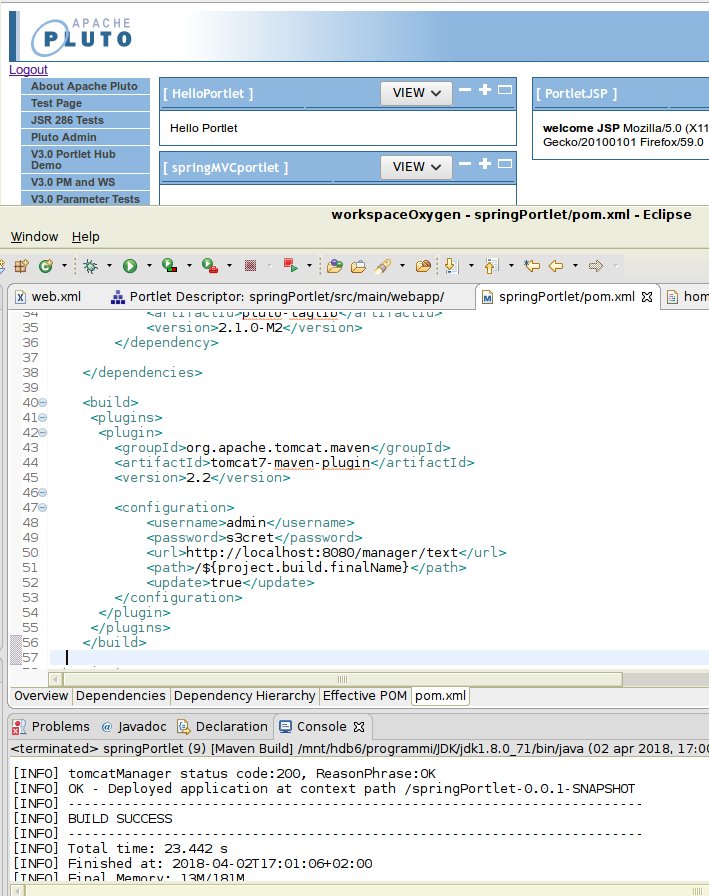Minimize springMVCportlet with minus icon
709x896 pixels.
(465, 164)
